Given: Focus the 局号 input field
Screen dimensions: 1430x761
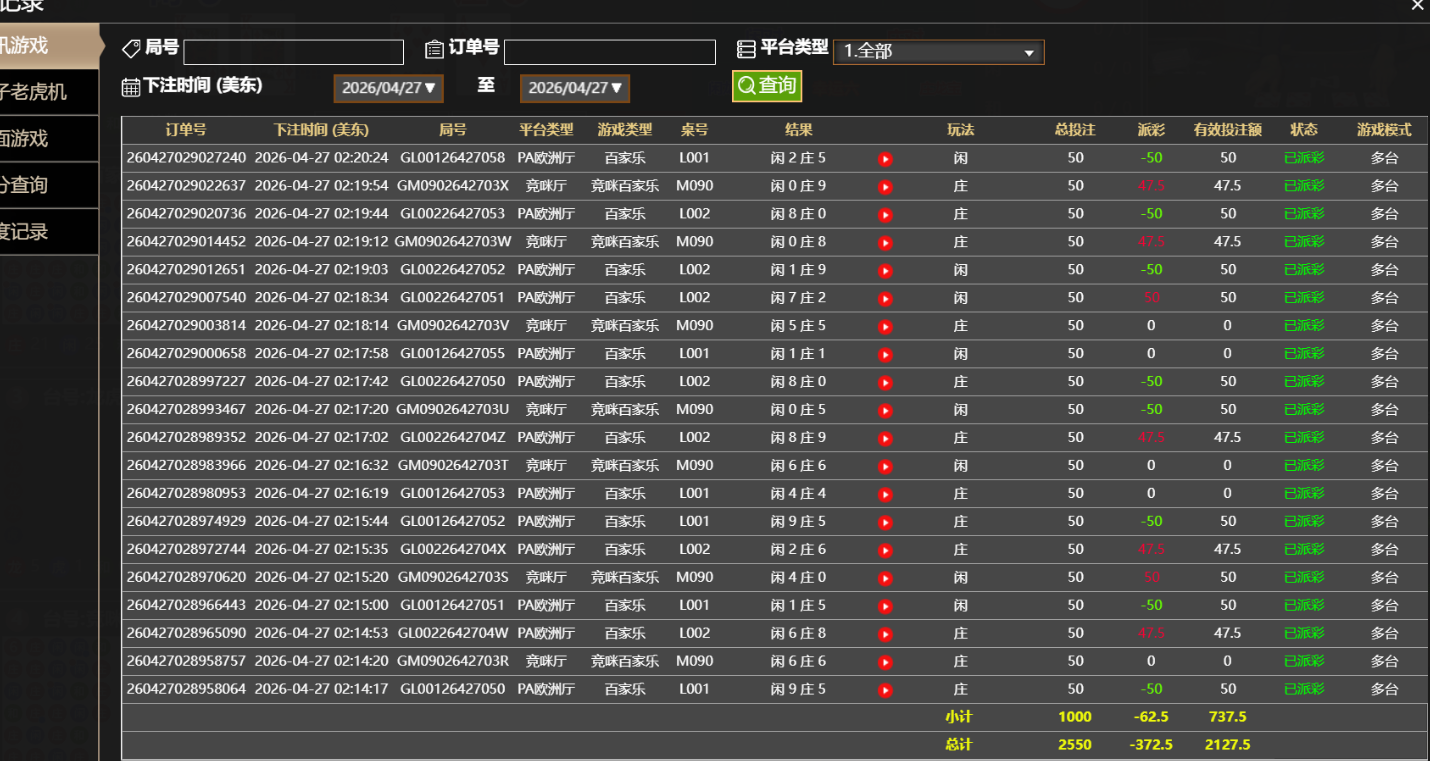Looking at the screenshot, I should [294, 52].
